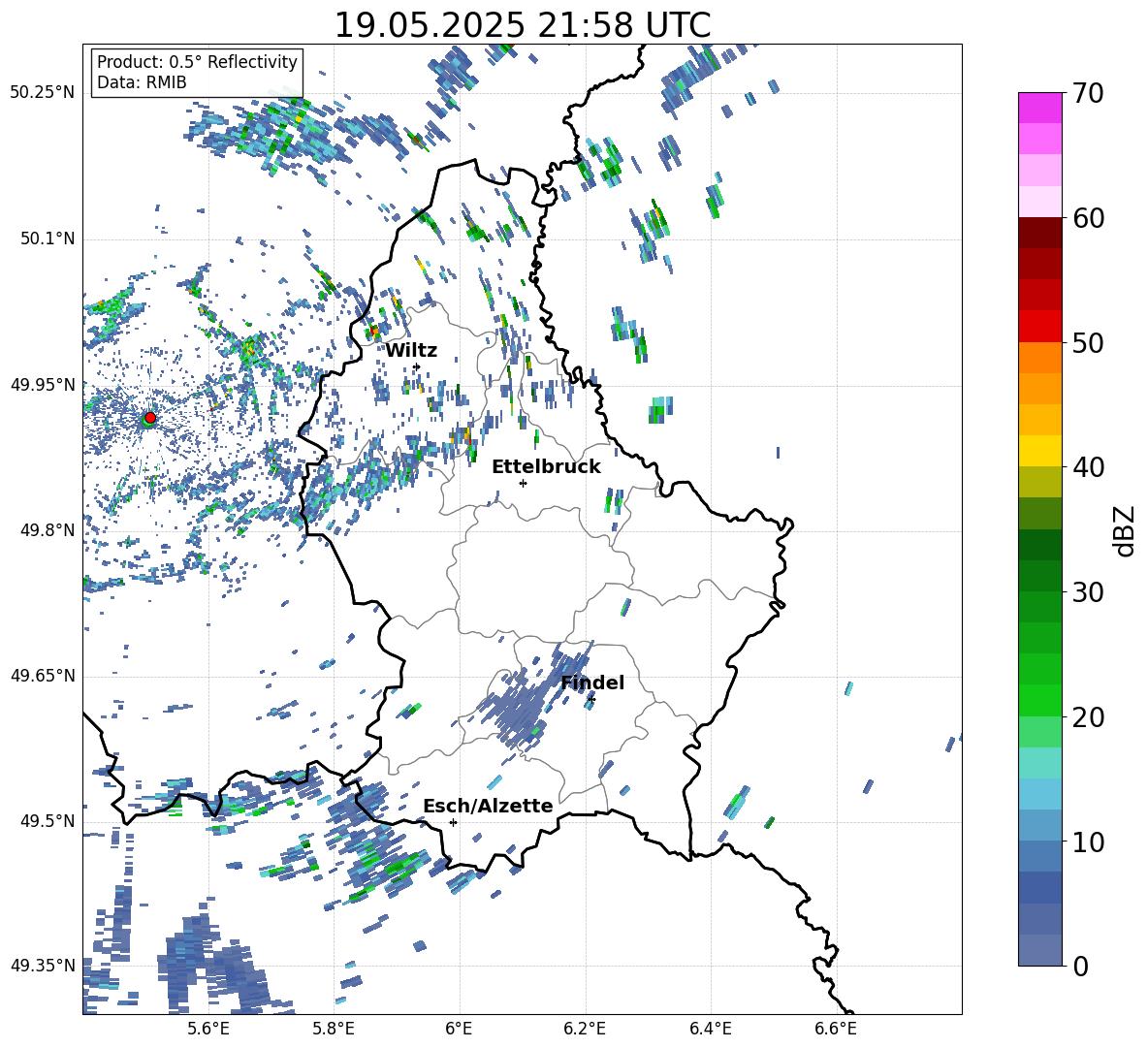Screen dimensions: 1148x1048
Task: Click the Ettelbruck city label
Action: [x=546, y=467]
